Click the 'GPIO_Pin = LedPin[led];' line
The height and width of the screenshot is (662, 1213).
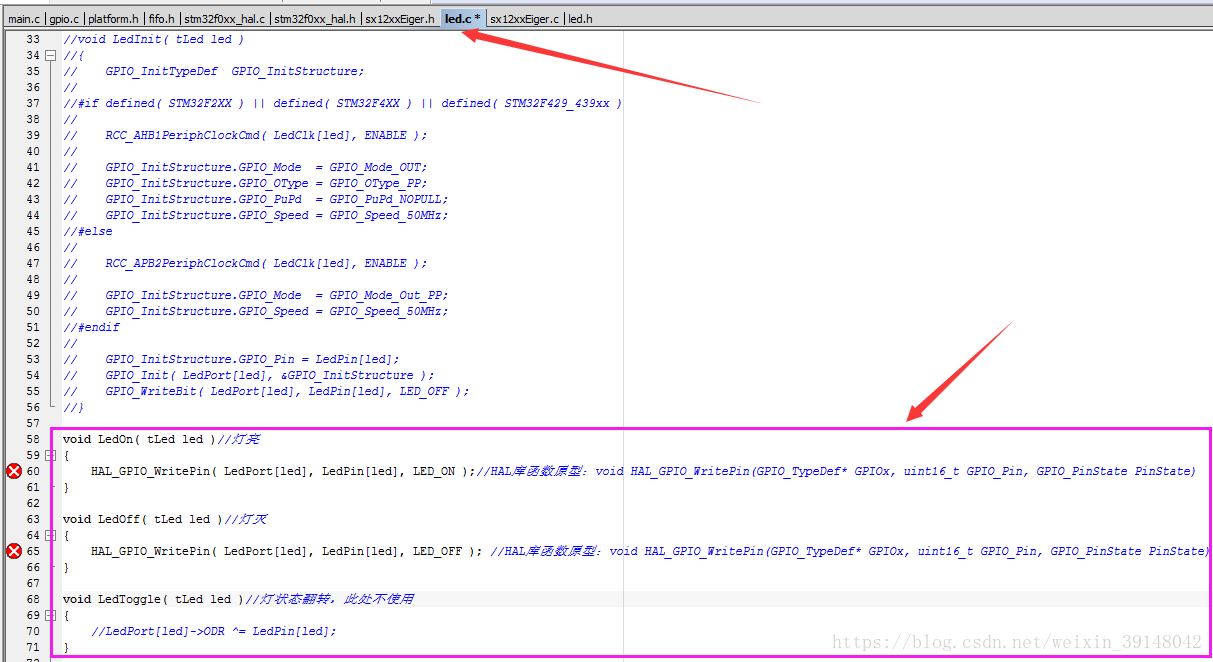click(x=231, y=359)
